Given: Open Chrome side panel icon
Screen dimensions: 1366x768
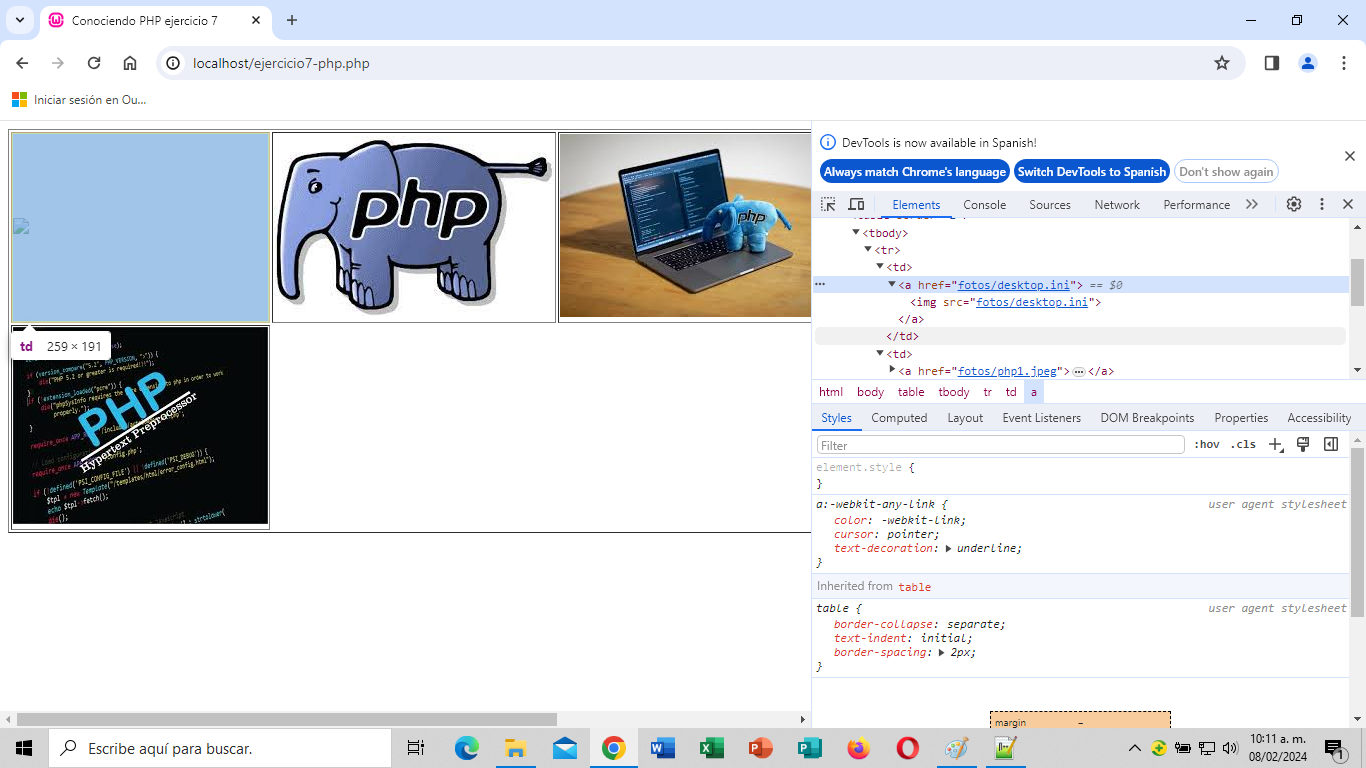Looking at the screenshot, I should (x=1271, y=63).
